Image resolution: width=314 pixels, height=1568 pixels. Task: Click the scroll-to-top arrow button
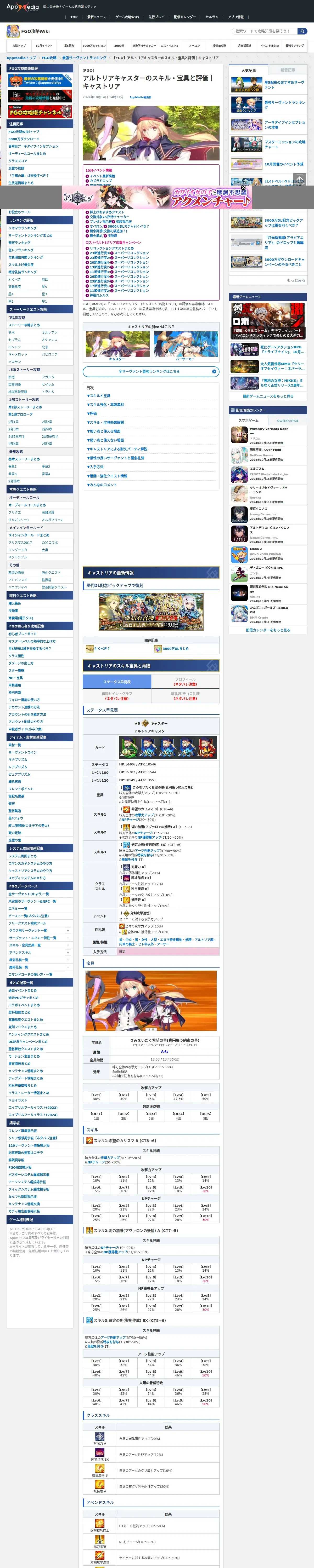pos(299,179)
